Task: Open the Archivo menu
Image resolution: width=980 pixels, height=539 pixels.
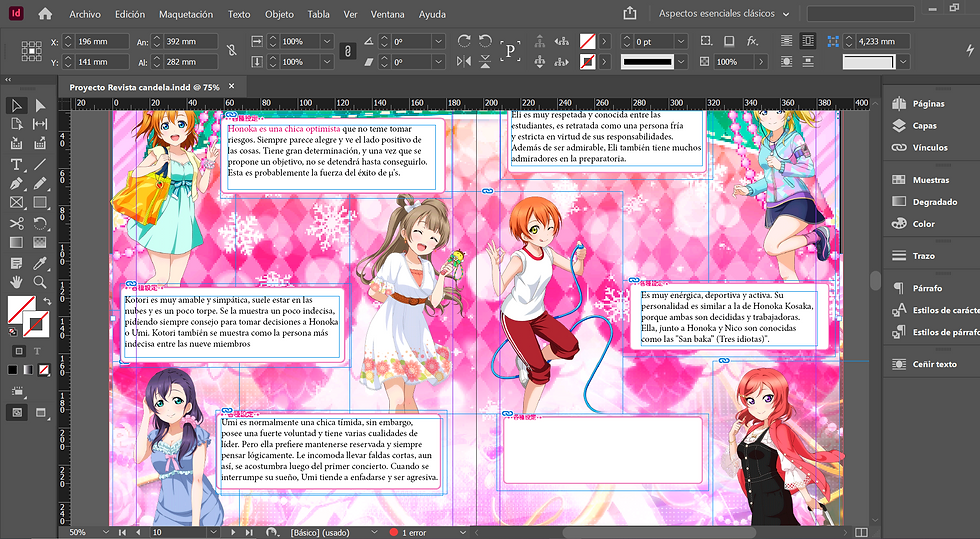Action: [x=85, y=14]
